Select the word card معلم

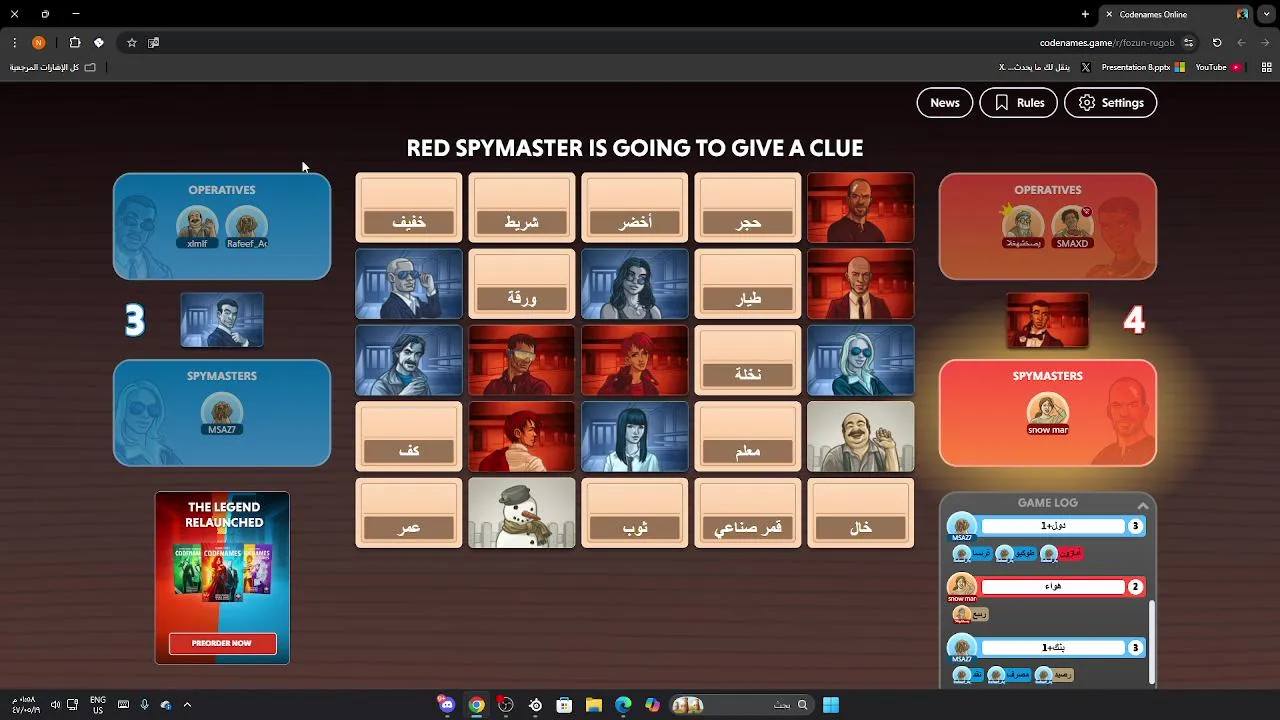click(747, 437)
